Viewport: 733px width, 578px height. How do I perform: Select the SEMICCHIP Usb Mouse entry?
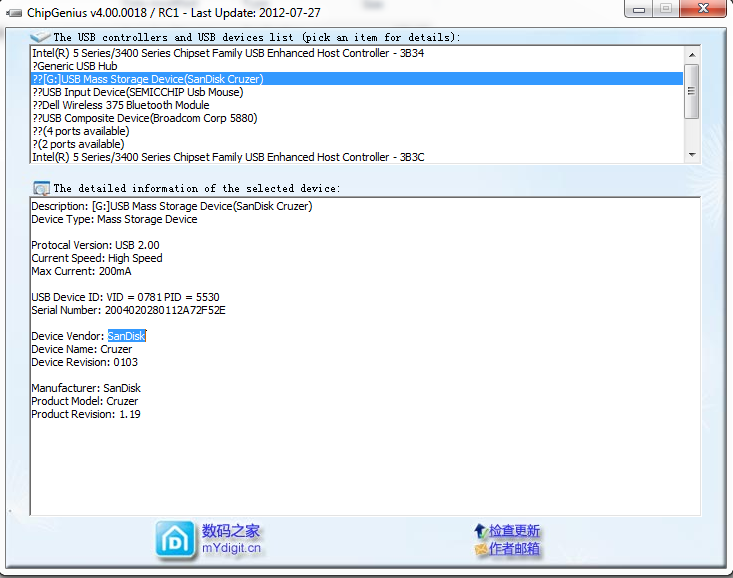pyautogui.click(x=356, y=92)
